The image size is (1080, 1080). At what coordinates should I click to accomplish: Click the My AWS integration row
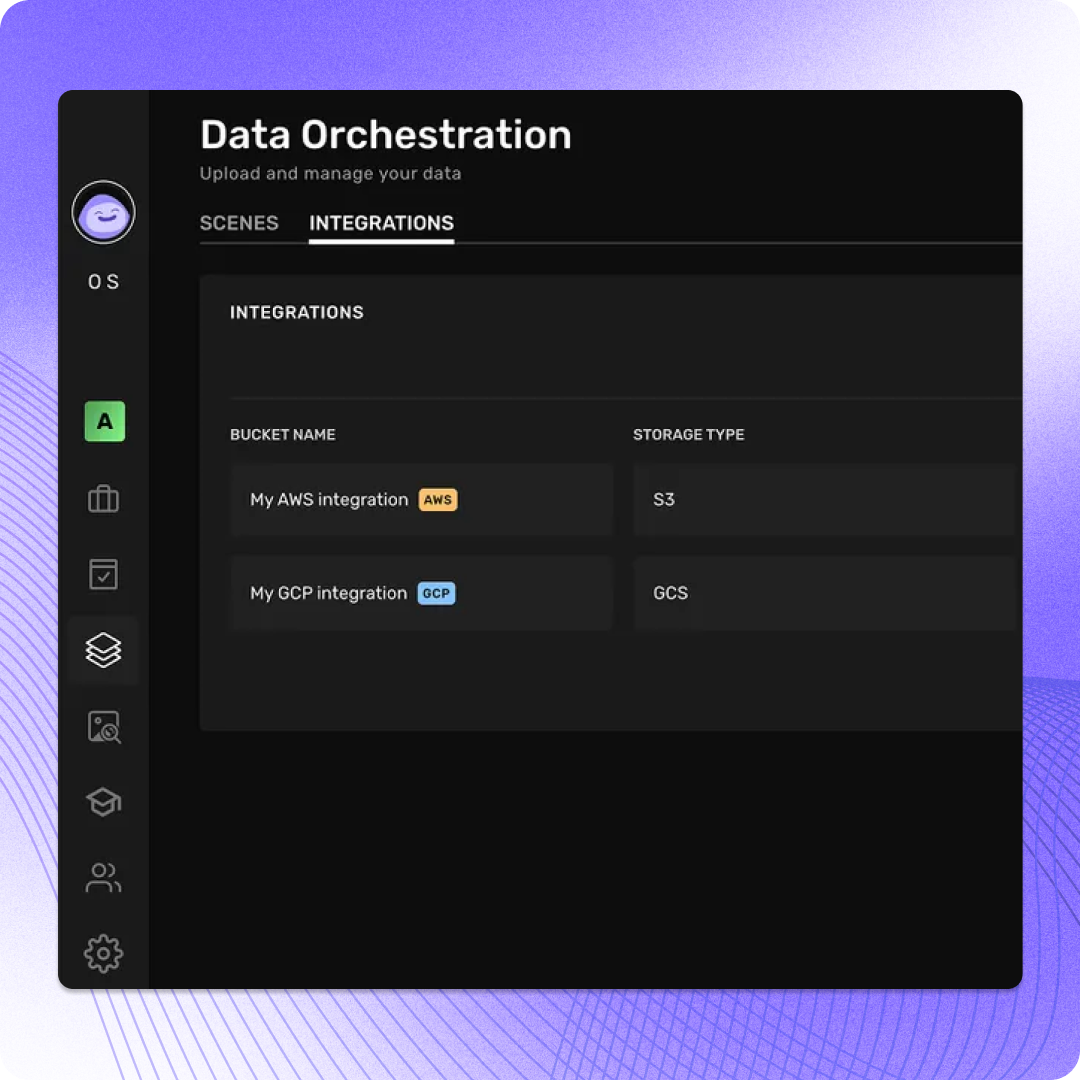click(x=422, y=500)
